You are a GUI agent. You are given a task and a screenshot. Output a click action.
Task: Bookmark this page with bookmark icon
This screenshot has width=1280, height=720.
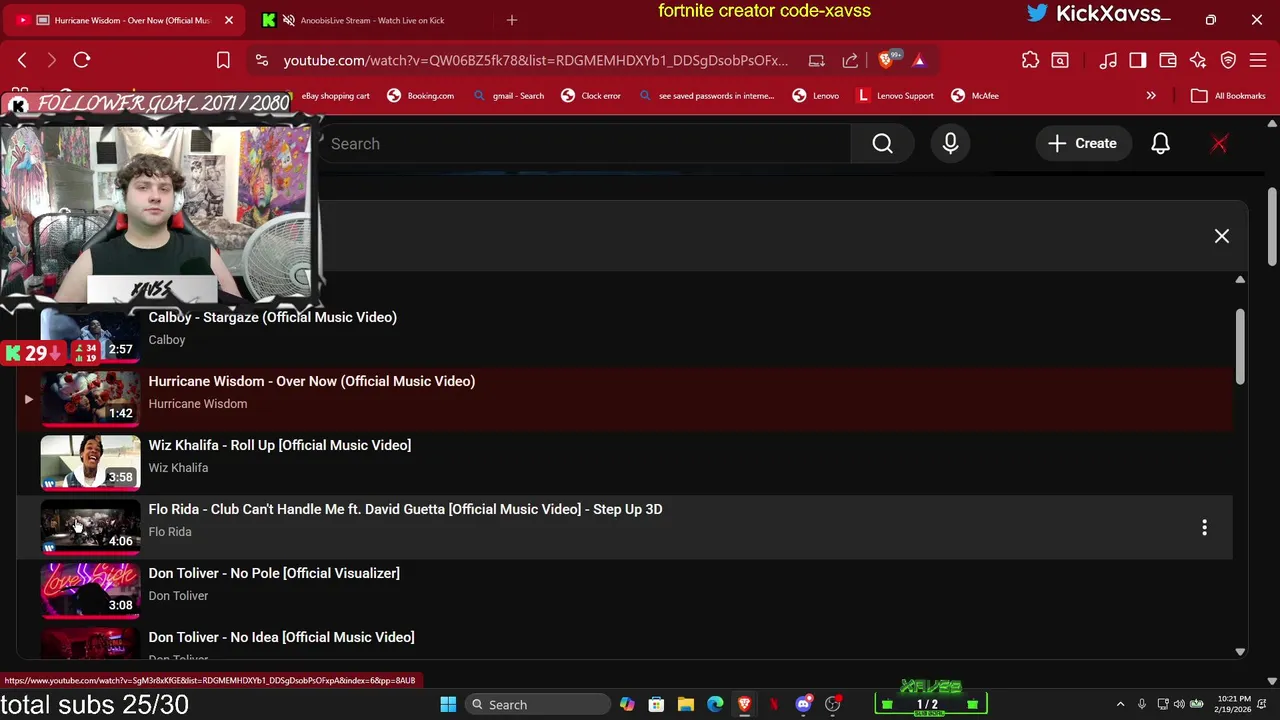click(x=223, y=60)
